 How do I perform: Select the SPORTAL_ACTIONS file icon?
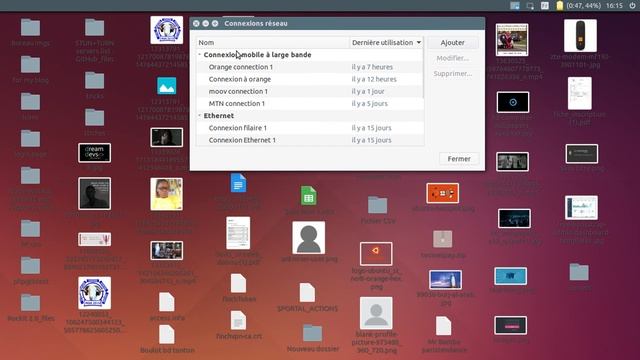(307, 292)
